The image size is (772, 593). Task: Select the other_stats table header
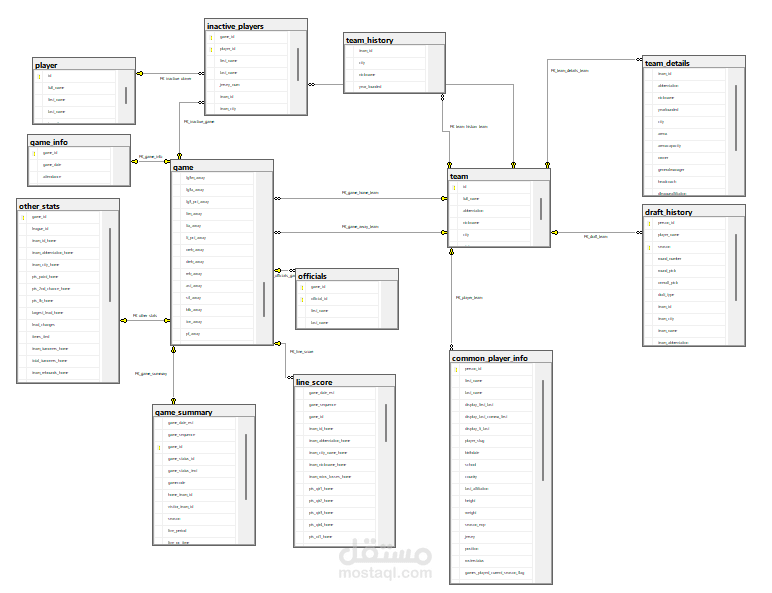(x=68, y=205)
